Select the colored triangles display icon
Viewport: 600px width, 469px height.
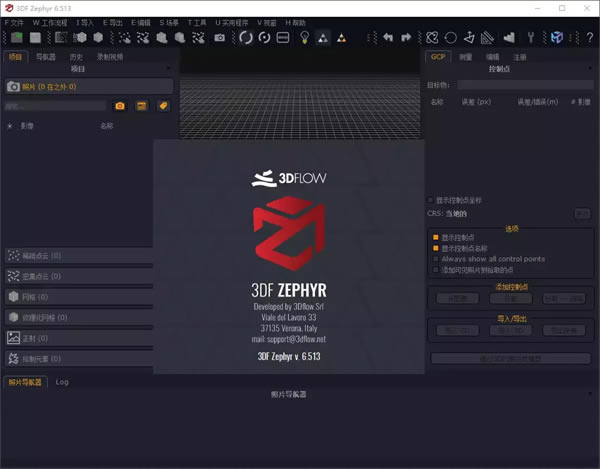[341, 37]
